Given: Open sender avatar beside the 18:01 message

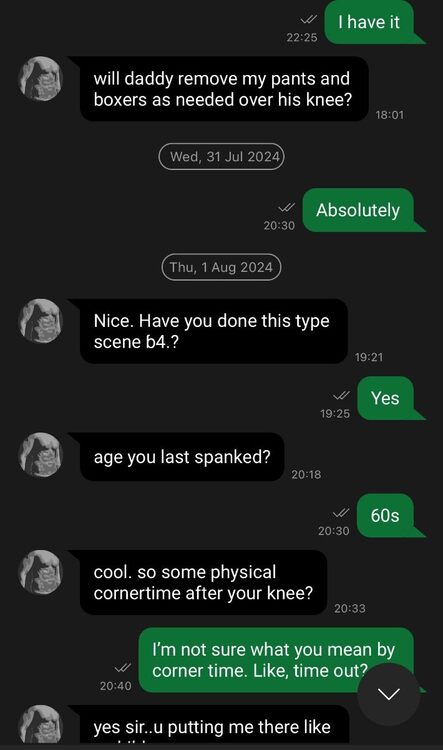Looking at the screenshot, I should 41,79.
